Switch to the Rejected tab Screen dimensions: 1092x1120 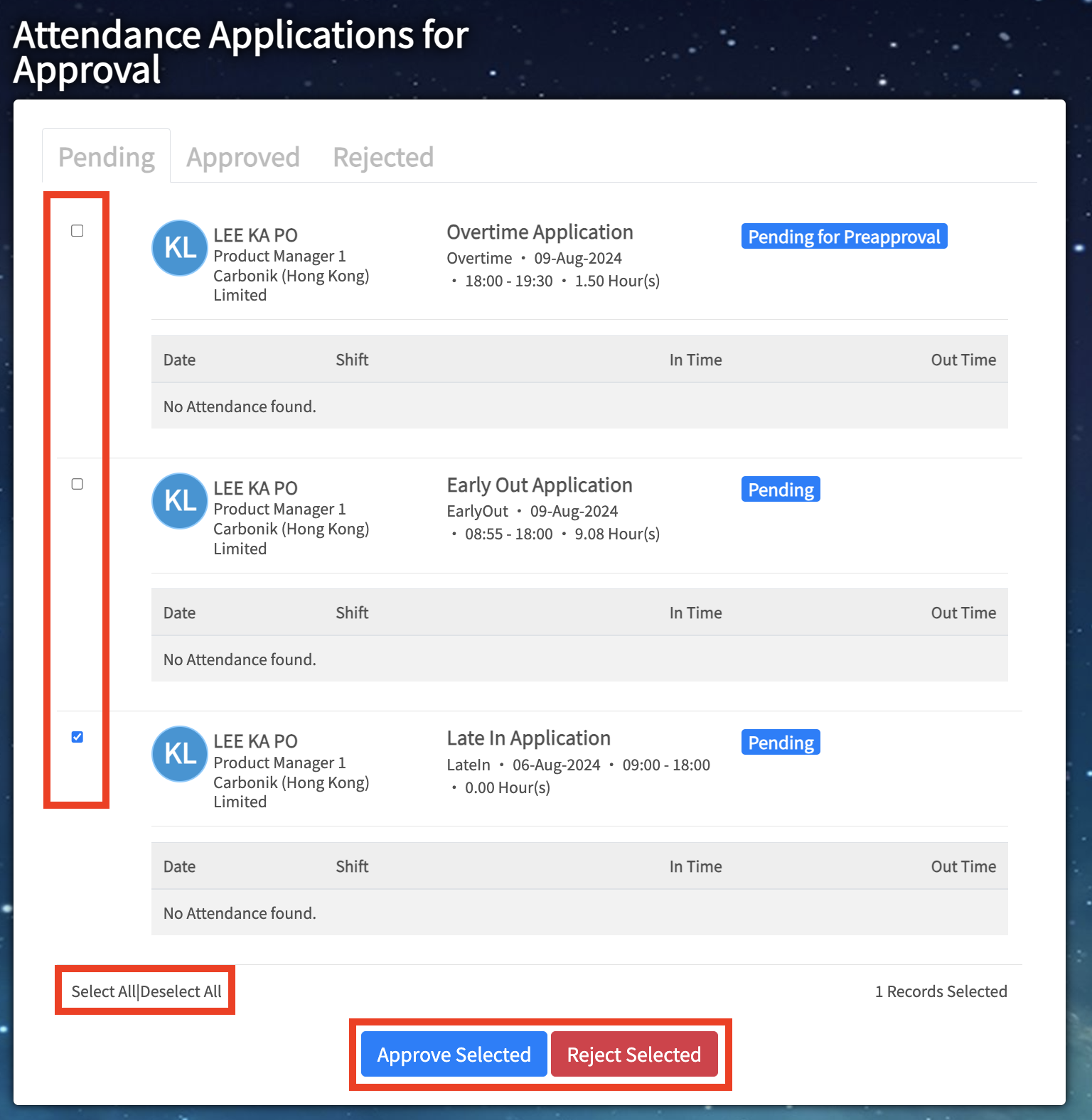[383, 157]
